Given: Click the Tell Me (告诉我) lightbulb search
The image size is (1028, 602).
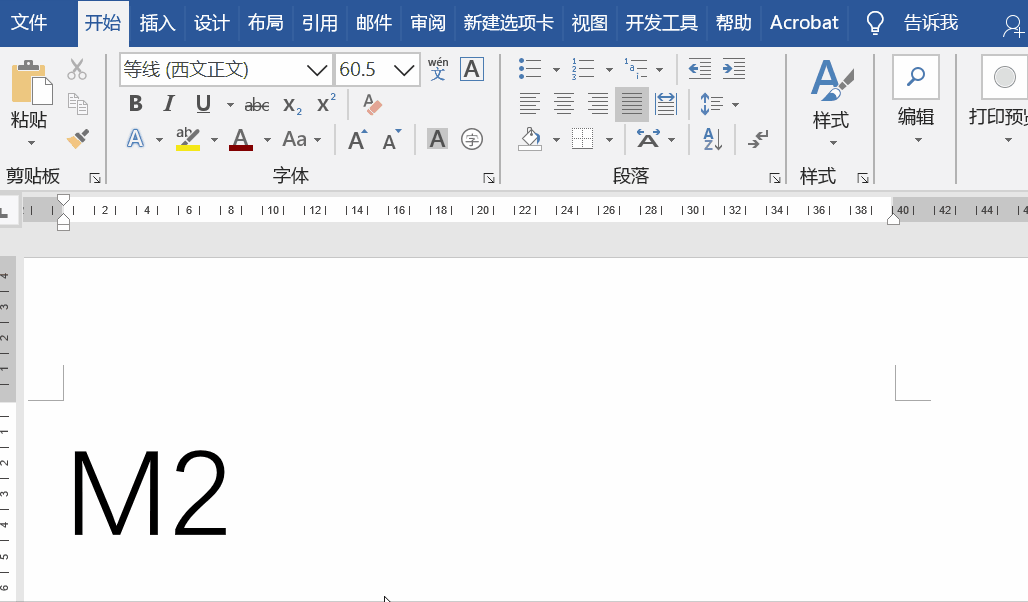Looking at the screenshot, I should coord(912,23).
